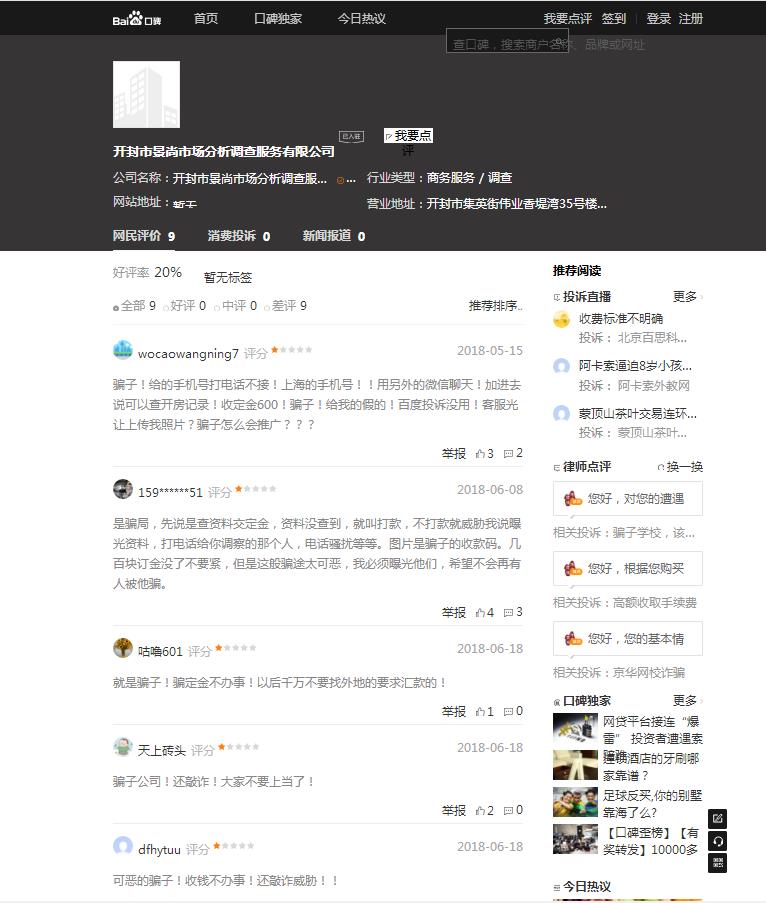The image size is (766, 903).
Task: Select the 差评 9 radio filter
Action: click(285, 306)
